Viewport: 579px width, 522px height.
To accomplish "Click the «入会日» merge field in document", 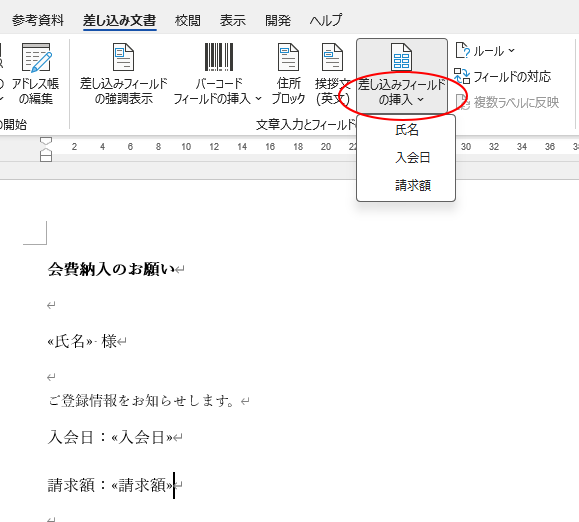I will tap(142, 437).
